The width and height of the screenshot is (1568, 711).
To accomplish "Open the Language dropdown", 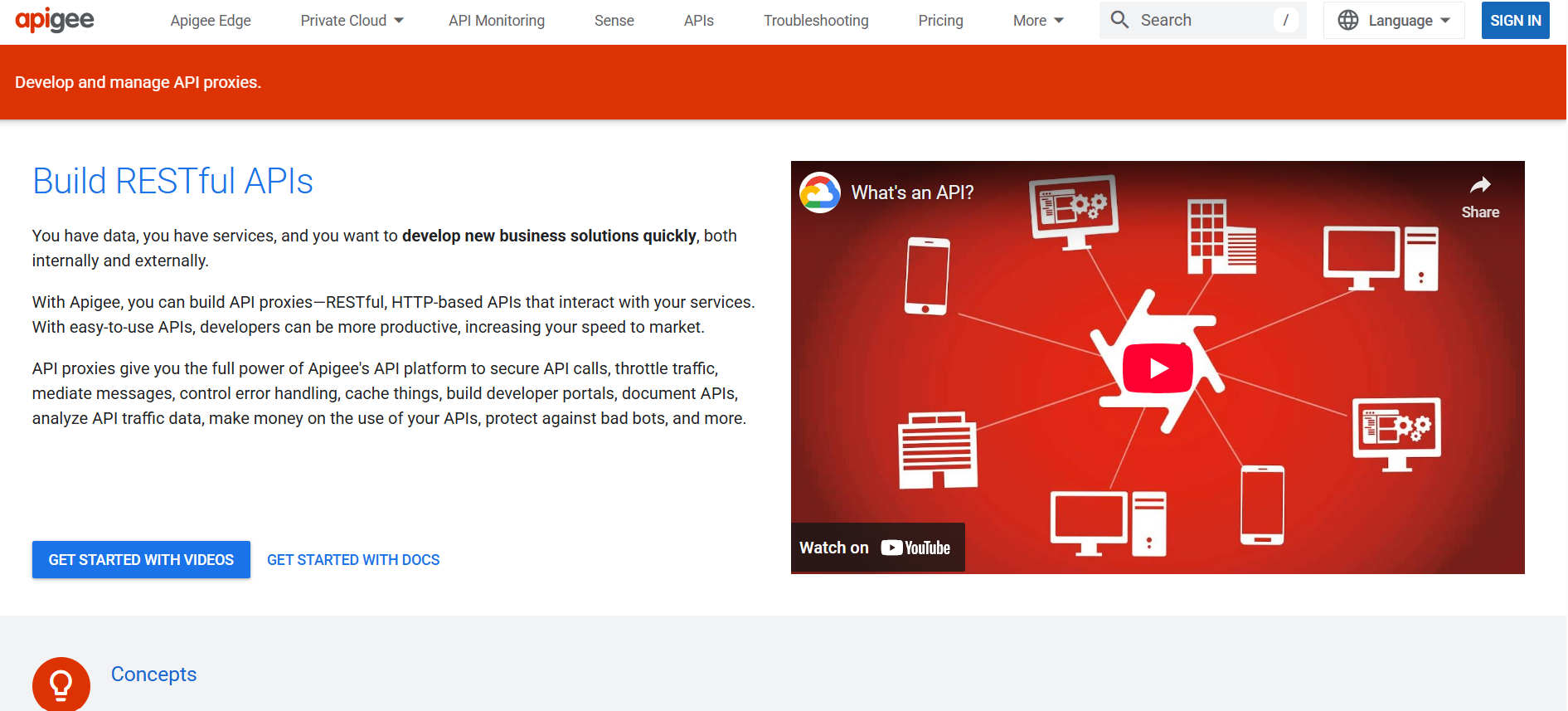I will coord(1394,20).
